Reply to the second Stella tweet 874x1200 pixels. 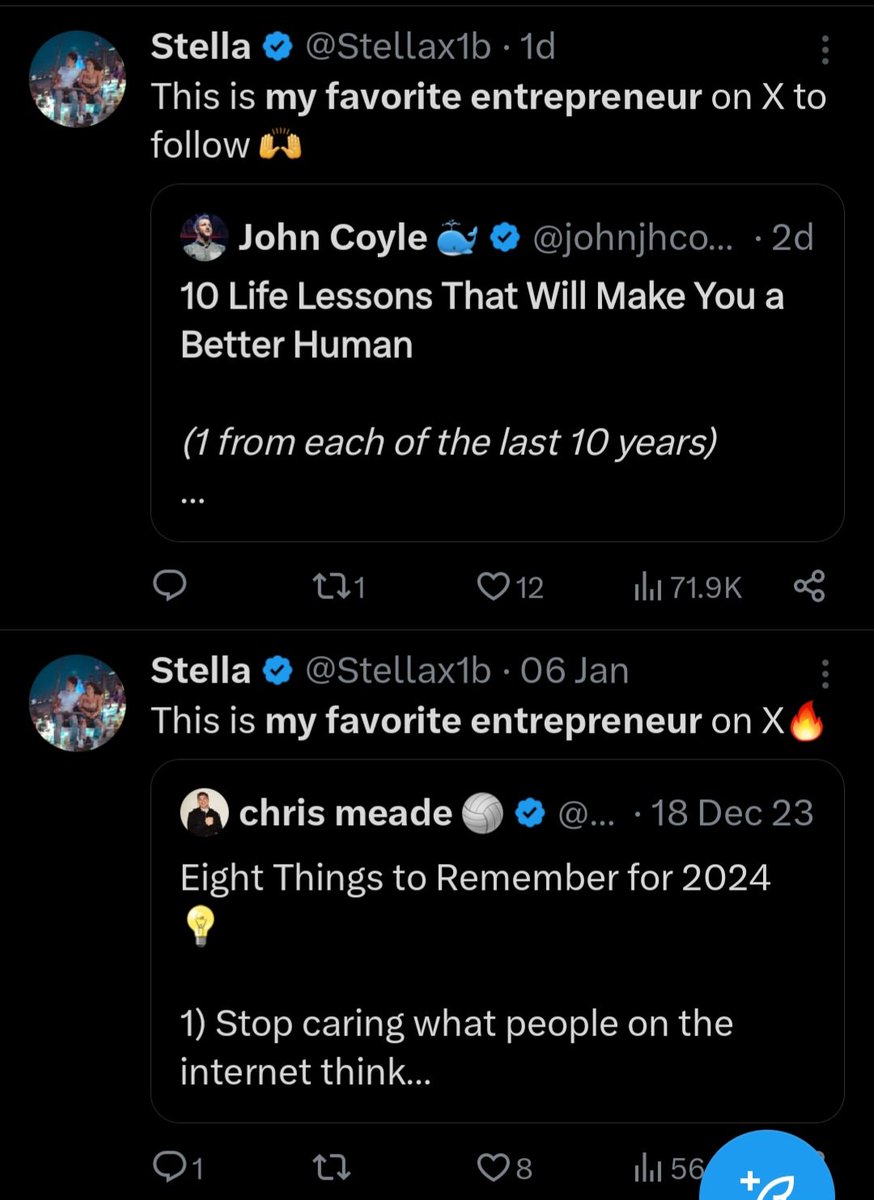(x=179, y=1166)
